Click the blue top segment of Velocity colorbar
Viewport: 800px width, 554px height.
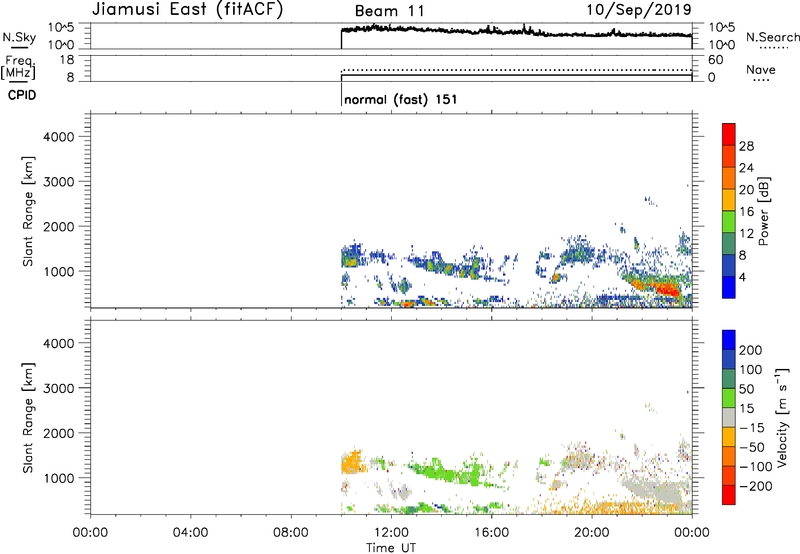pos(729,340)
